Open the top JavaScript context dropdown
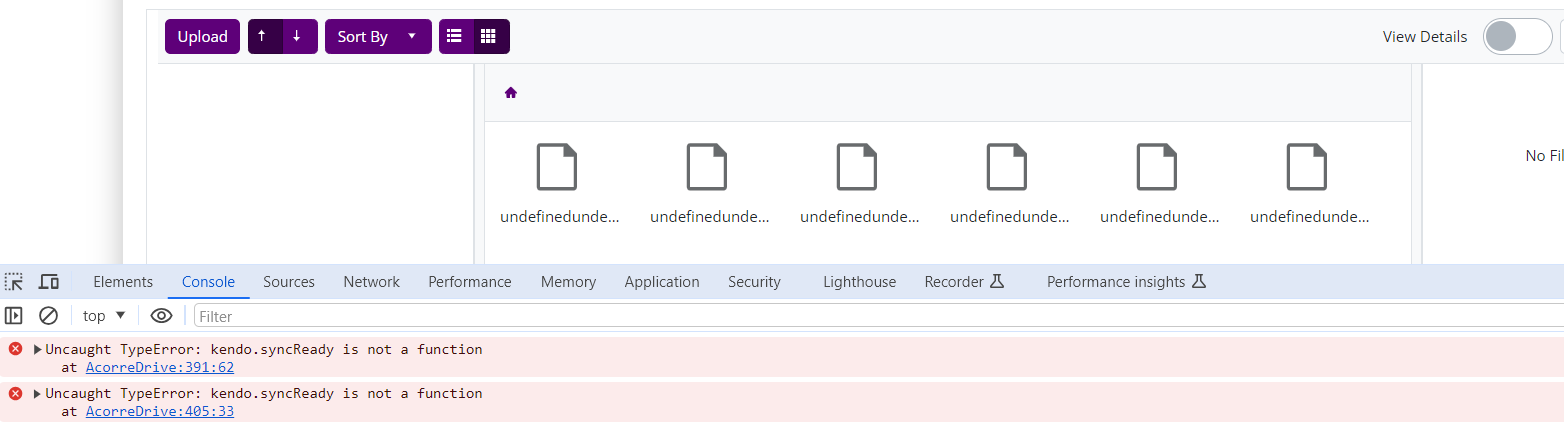The height and width of the screenshot is (431, 1564). click(104, 316)
